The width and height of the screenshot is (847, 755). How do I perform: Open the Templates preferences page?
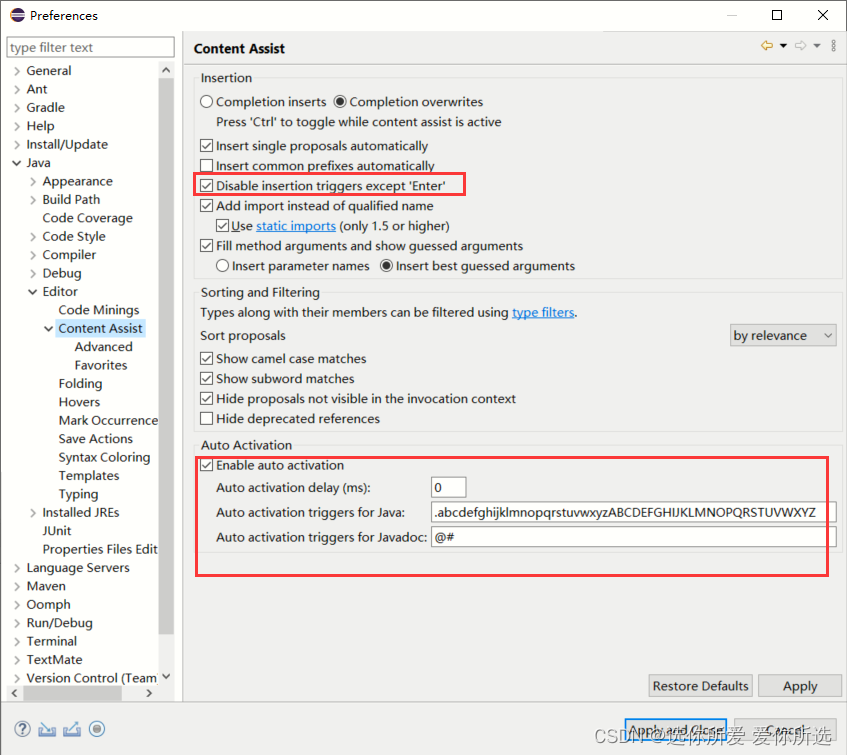click(89, 475)
